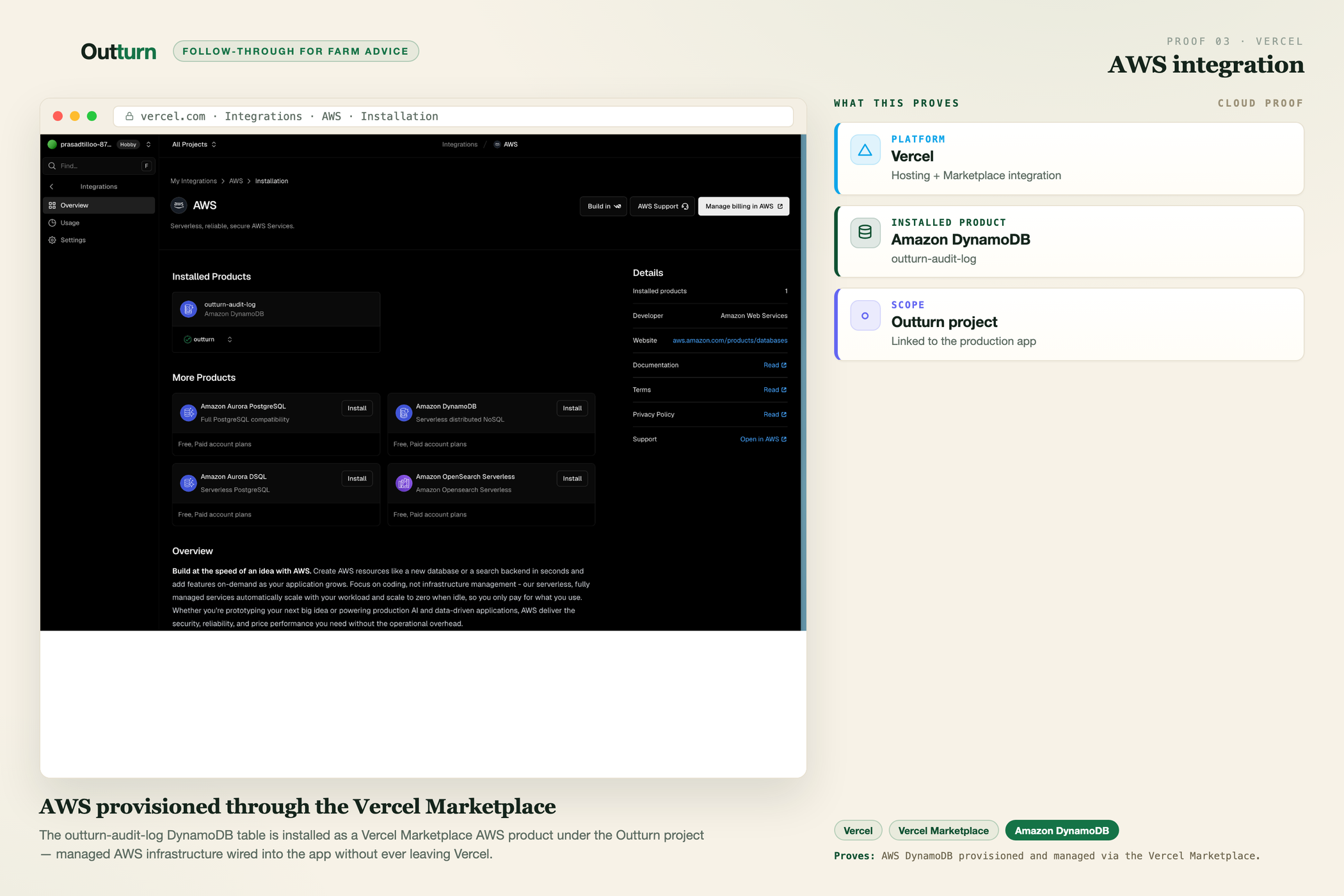Click the AWS top breadcrumb item
This screenshot has width=1344, height=896.
pos(506,145)
